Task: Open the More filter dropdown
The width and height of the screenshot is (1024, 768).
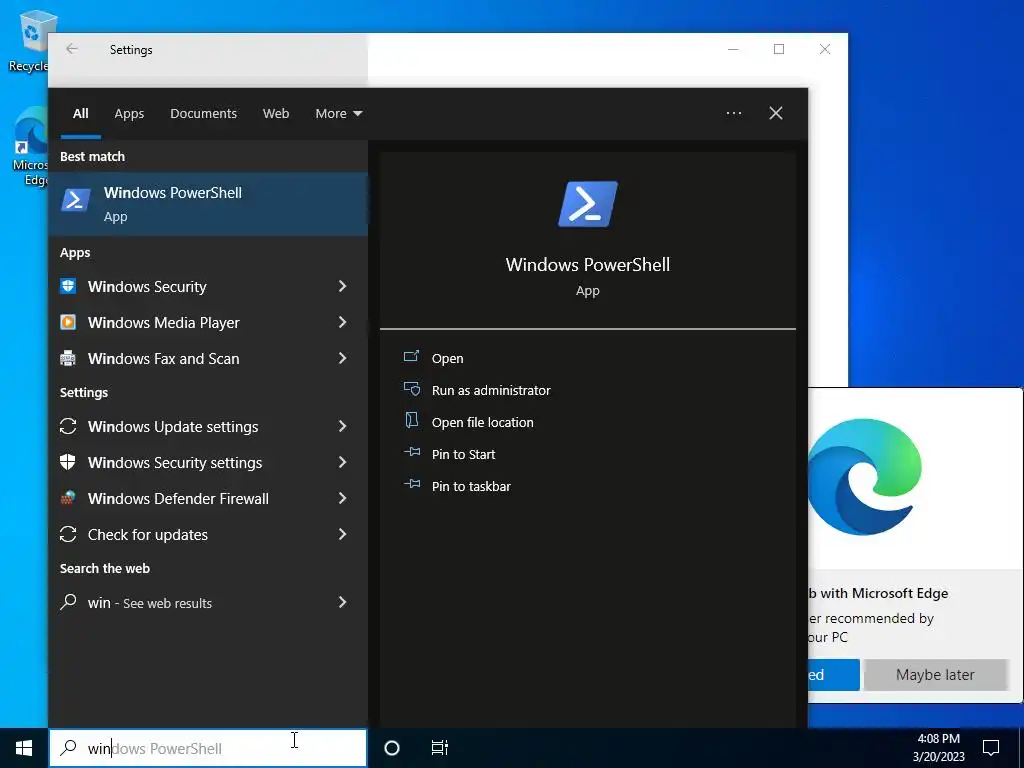Action: (338, 114)
